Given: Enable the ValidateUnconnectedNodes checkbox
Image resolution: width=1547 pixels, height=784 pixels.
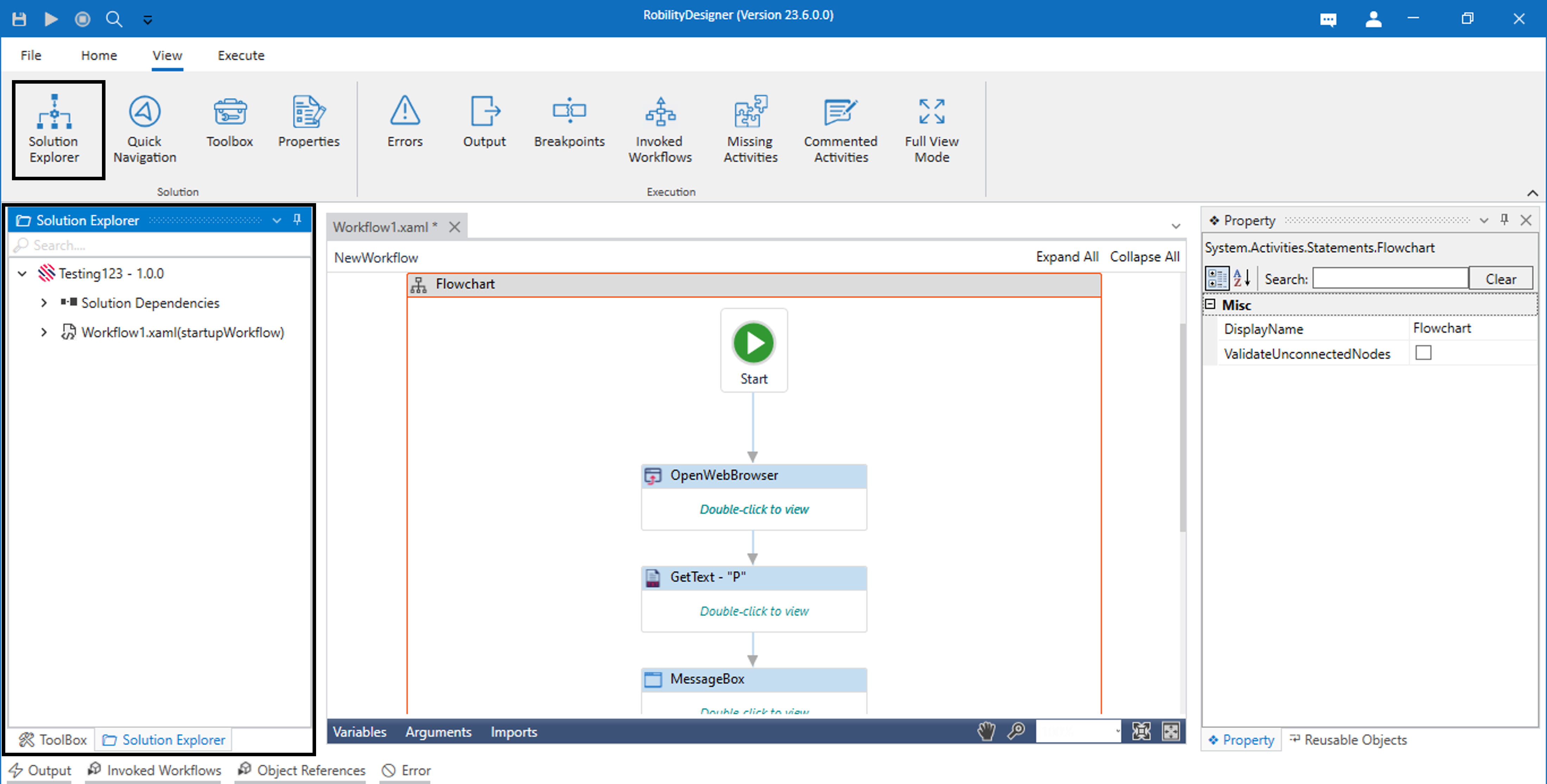Looking at the screenshot, I should tap(1423, 353).
